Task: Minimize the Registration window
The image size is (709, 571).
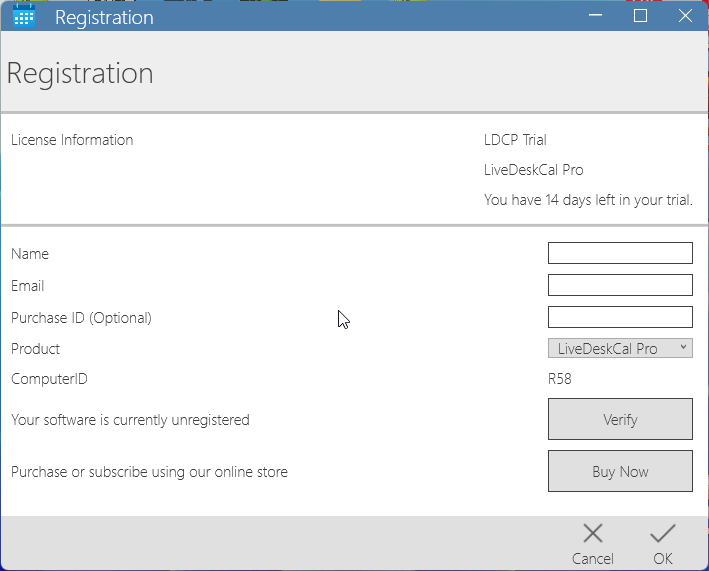Action: click(595, 16)
